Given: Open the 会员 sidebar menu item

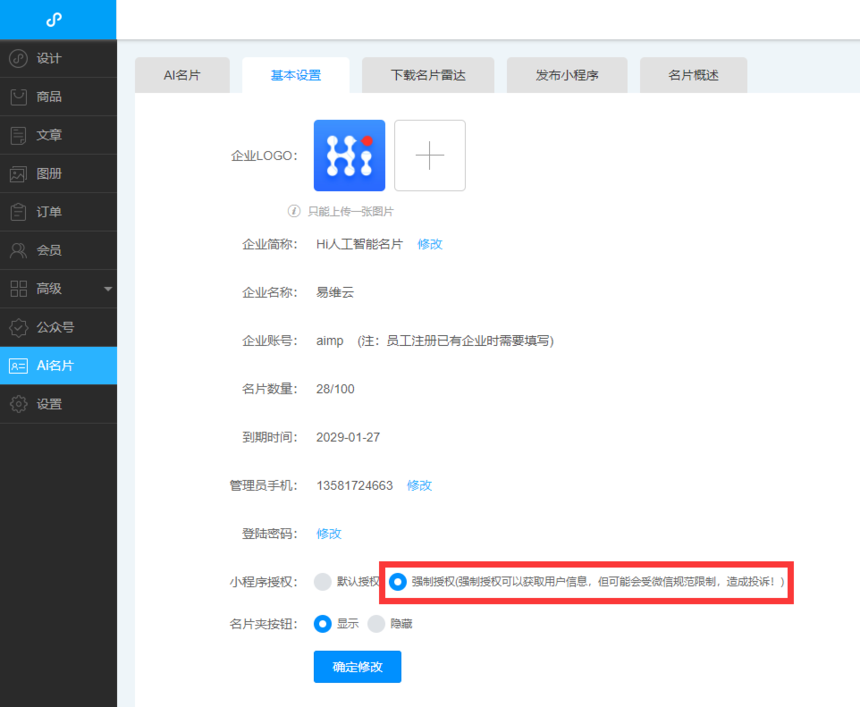Looking at the screenshot, I should [x=58, y=250].
